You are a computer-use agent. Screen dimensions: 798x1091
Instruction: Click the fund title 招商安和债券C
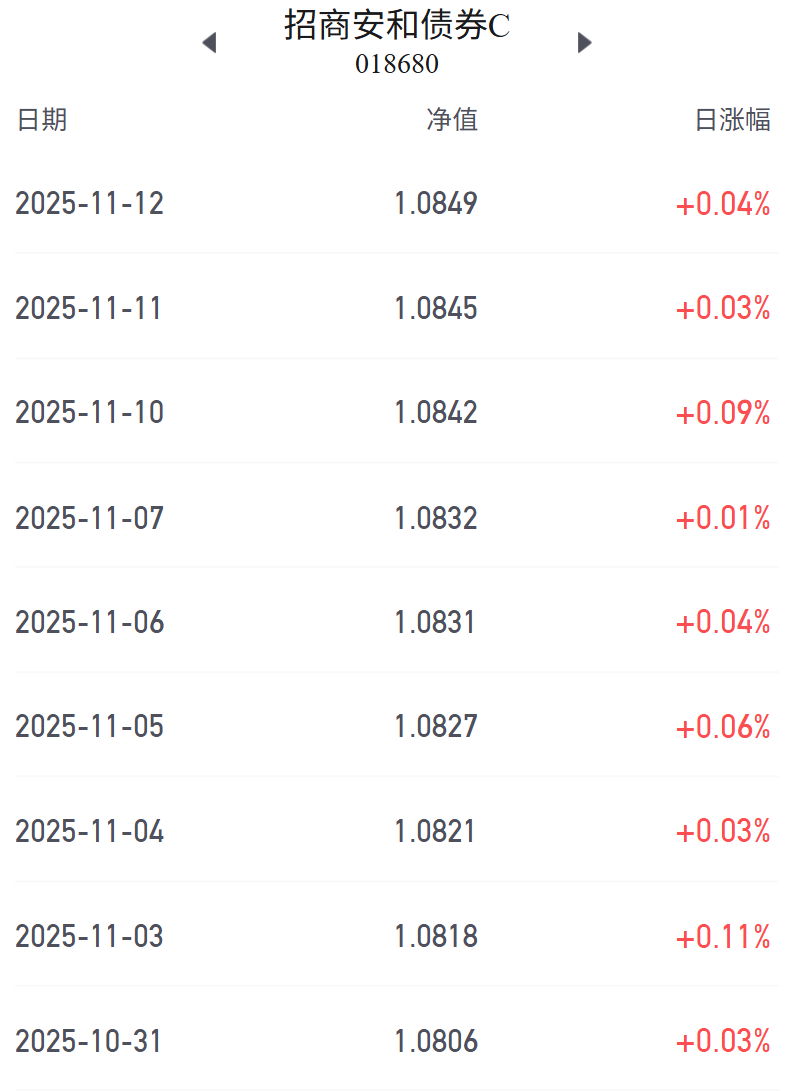(397, 26)
